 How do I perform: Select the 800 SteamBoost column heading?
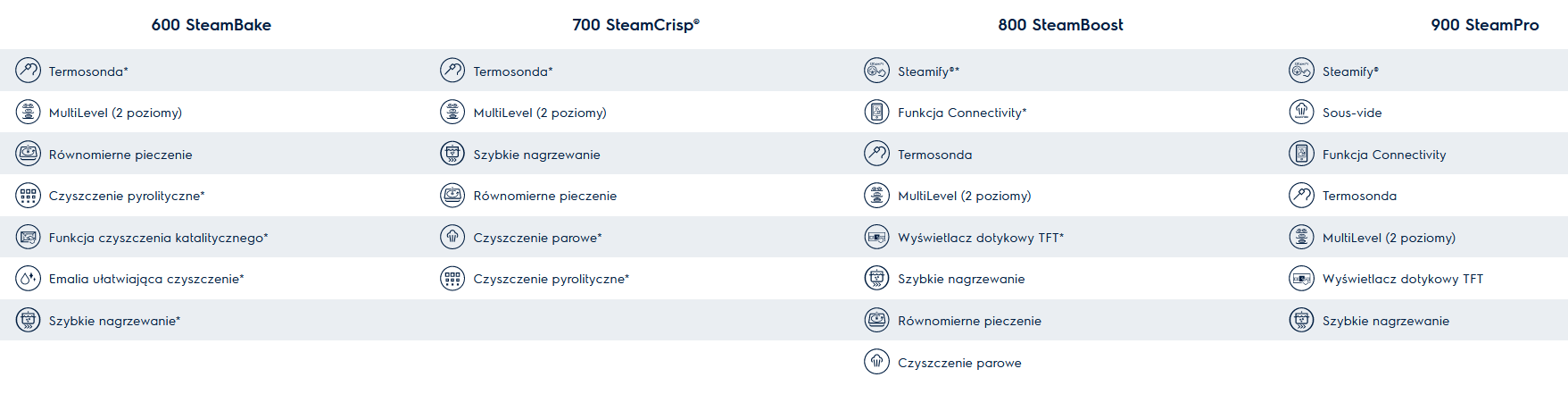1060,25
